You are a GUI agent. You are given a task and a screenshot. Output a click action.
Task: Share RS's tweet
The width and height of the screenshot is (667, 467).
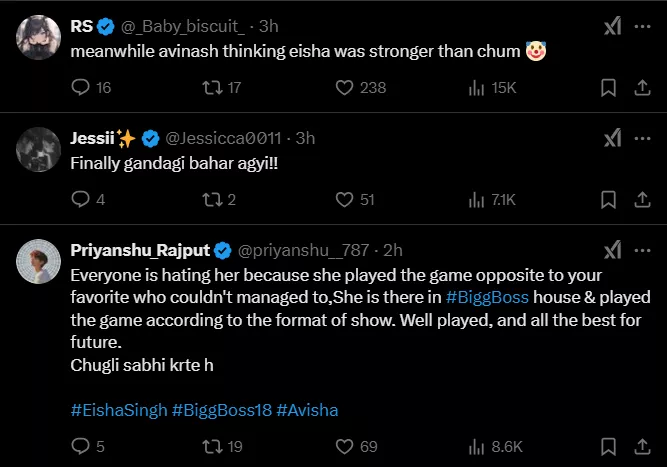(x=640, y=88)
